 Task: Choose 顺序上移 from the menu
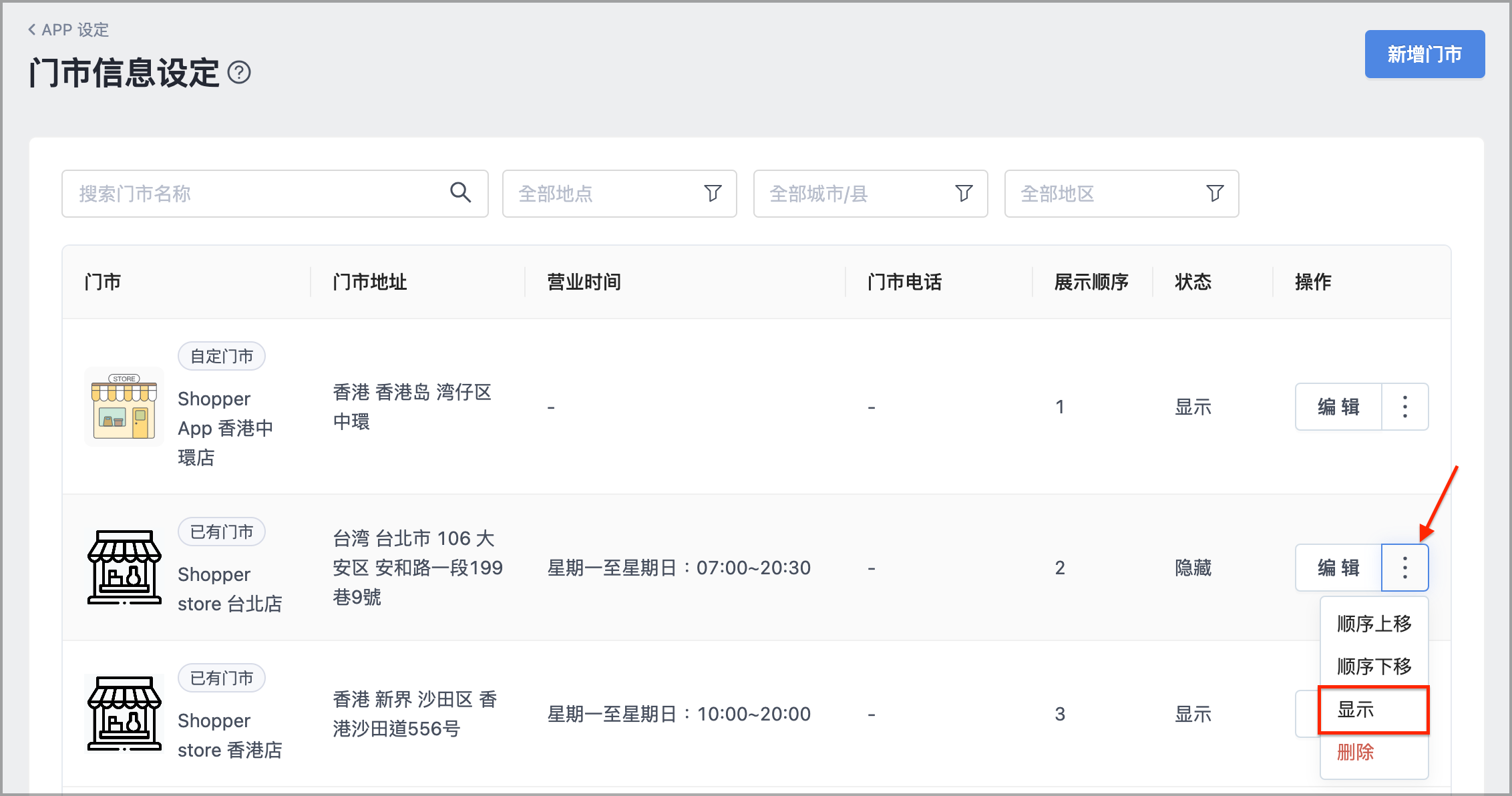1374,624
